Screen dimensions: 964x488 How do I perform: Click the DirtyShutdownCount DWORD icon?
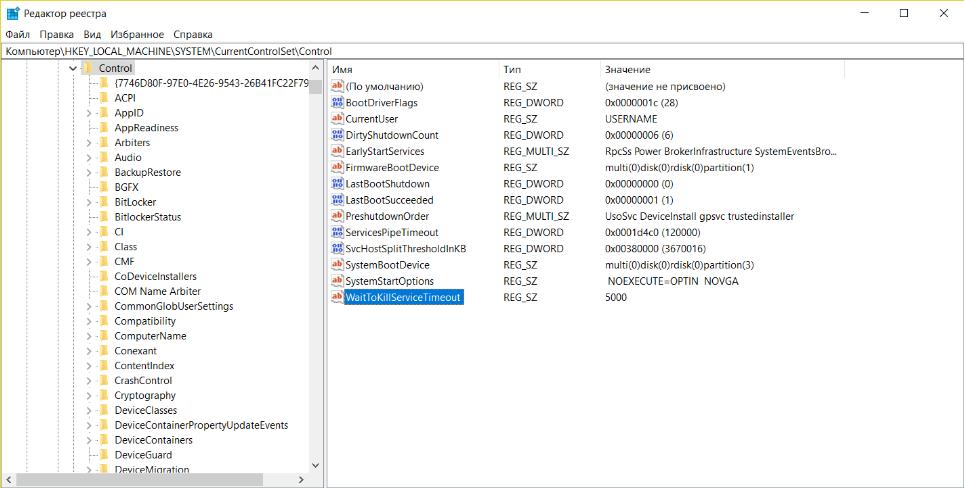pyautogui.click(x=337, y=135)
